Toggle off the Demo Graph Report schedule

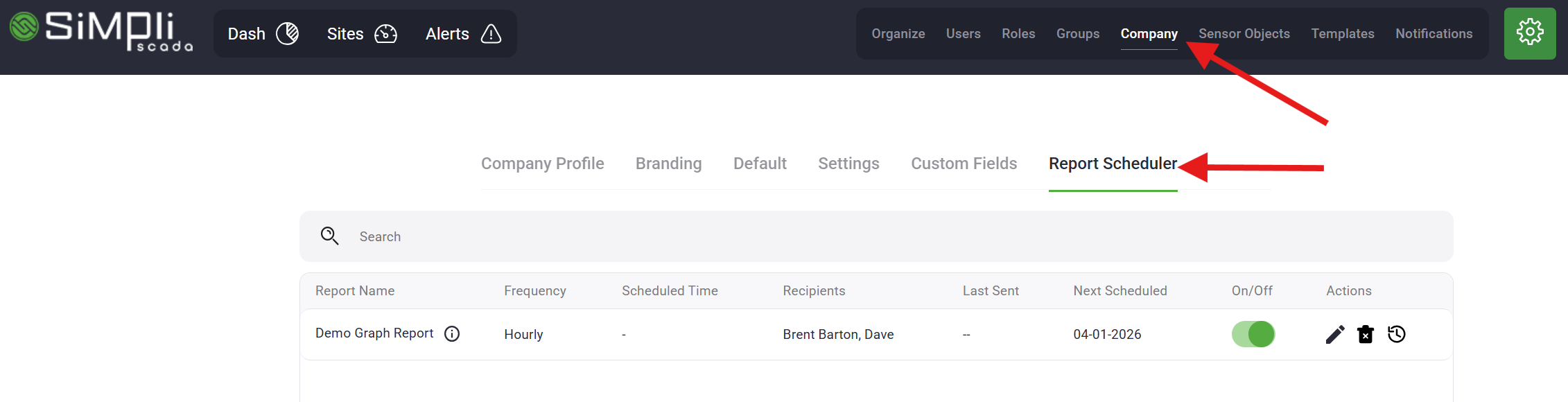(1253, 334)
